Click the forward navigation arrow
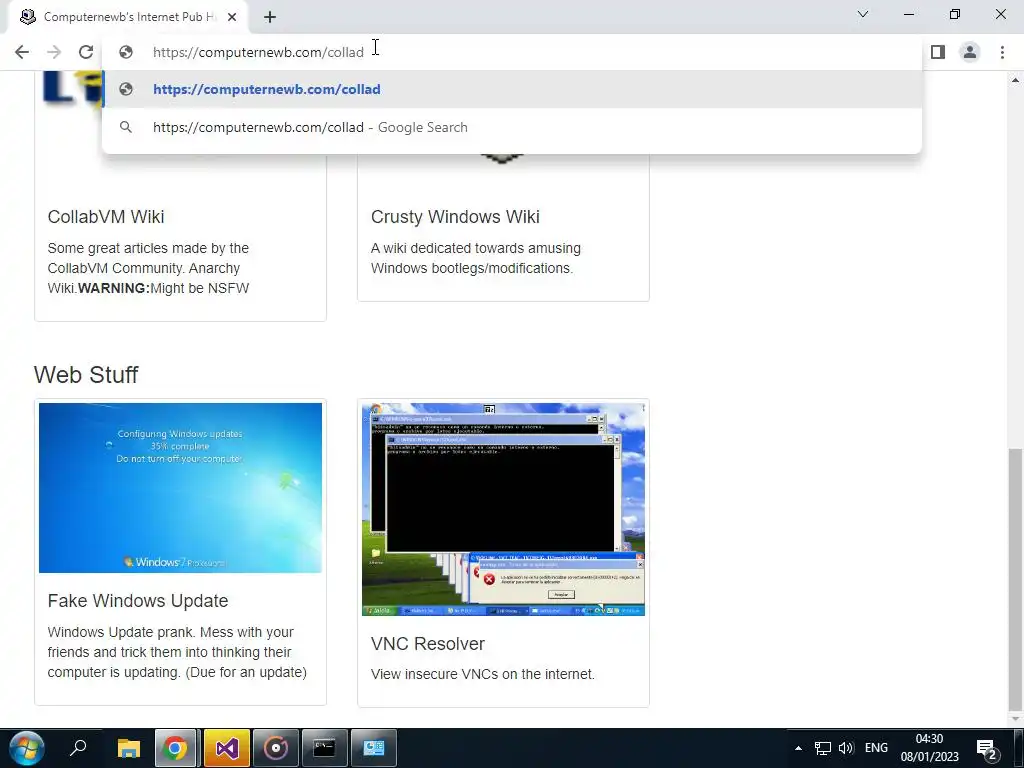 (54, 52)
